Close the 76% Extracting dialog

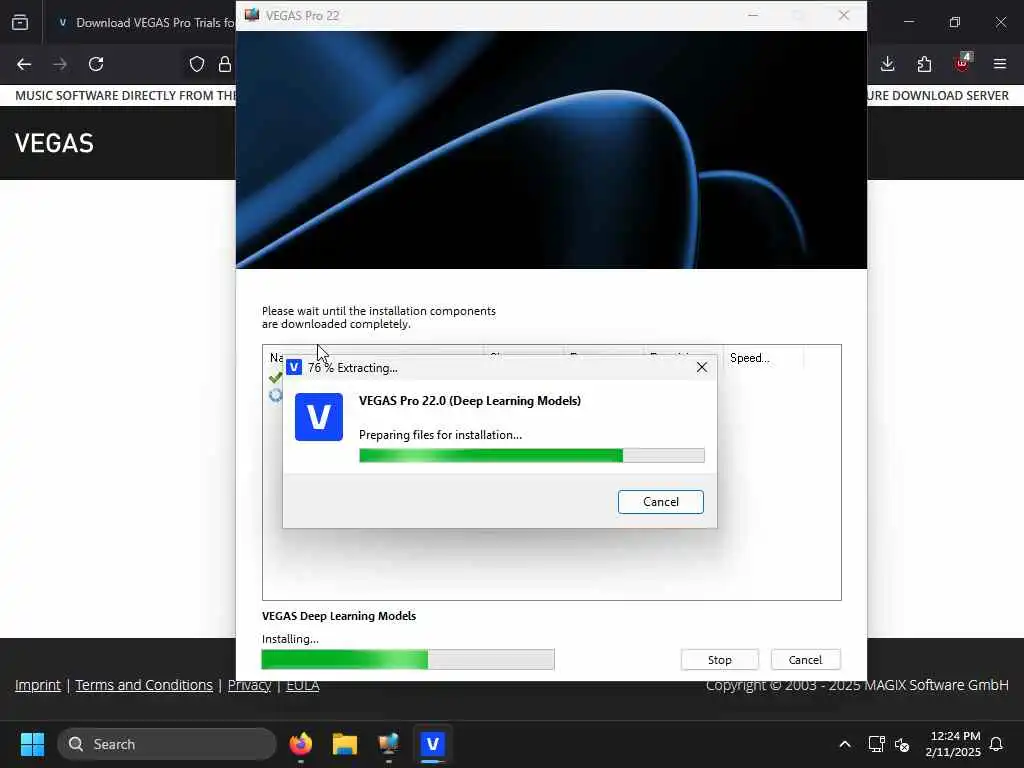coord(701,368)
